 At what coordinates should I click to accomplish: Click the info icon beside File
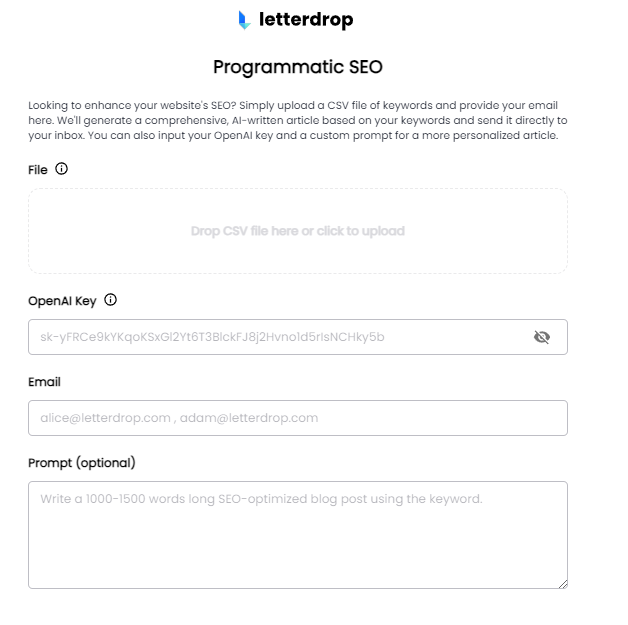coord(62,169)
